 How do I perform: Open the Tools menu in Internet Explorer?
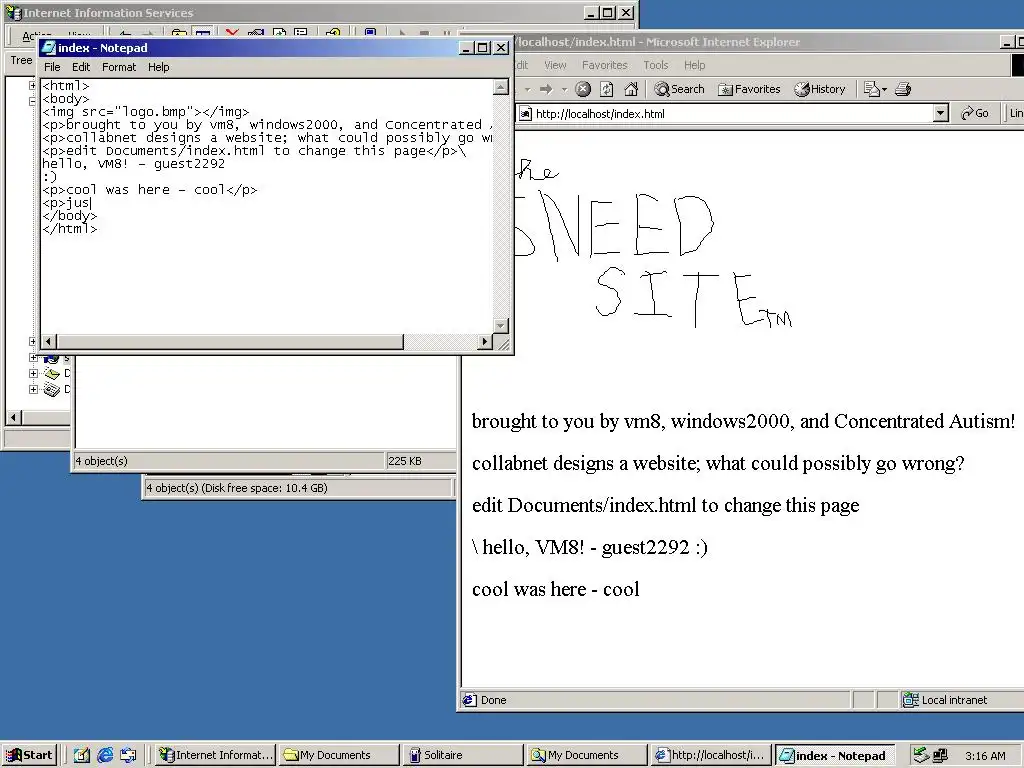[656, 65]
